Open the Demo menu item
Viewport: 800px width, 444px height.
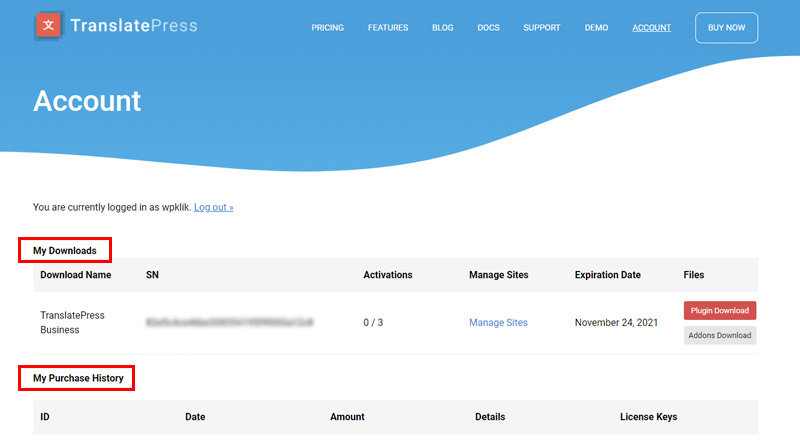[596, 28]
